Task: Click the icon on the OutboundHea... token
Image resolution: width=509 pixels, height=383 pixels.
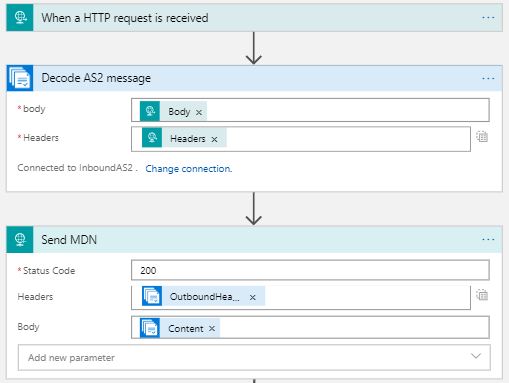Action: pos(152,296)
